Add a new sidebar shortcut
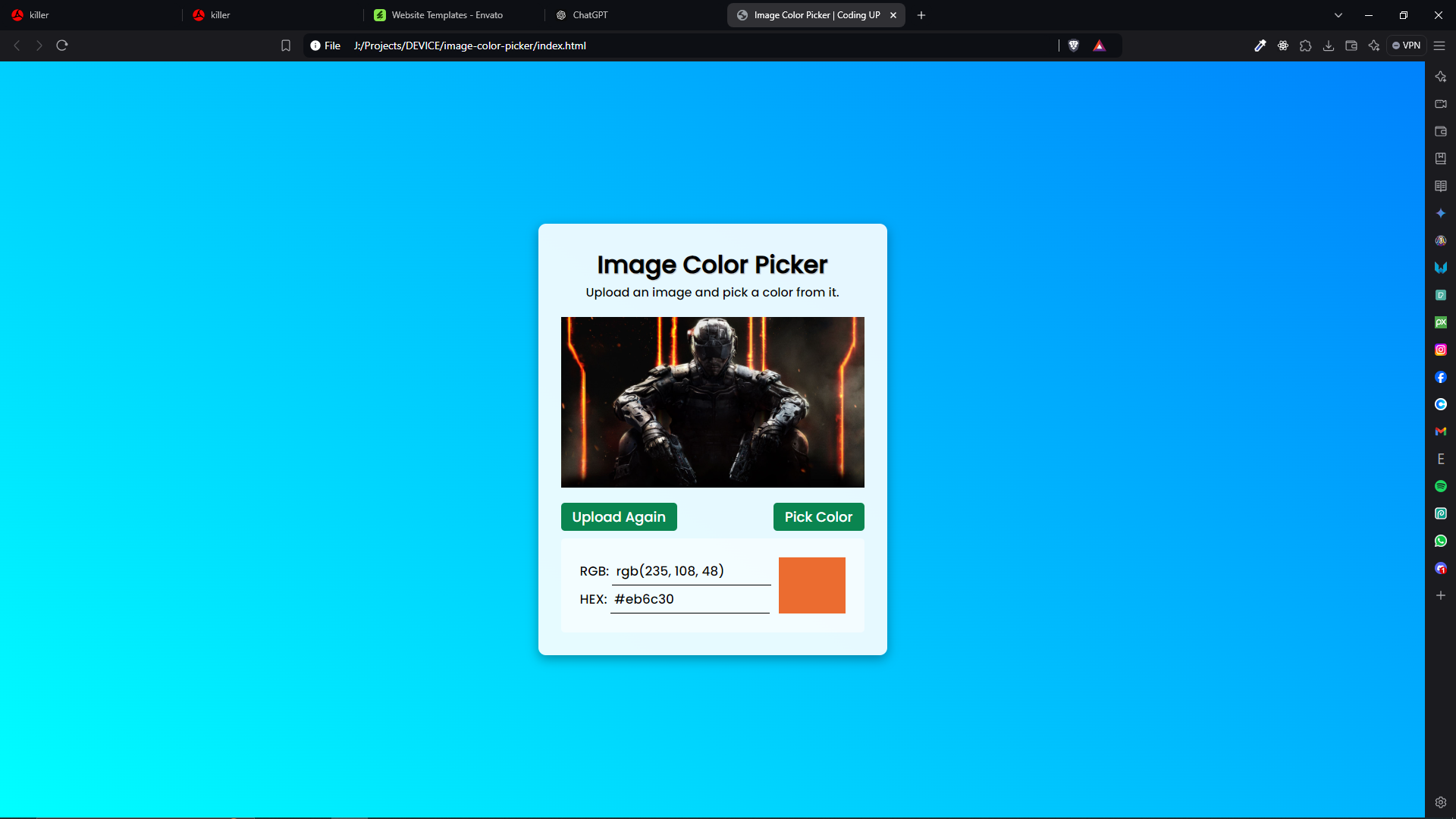1456x819 pixels. coord(1441,595)
